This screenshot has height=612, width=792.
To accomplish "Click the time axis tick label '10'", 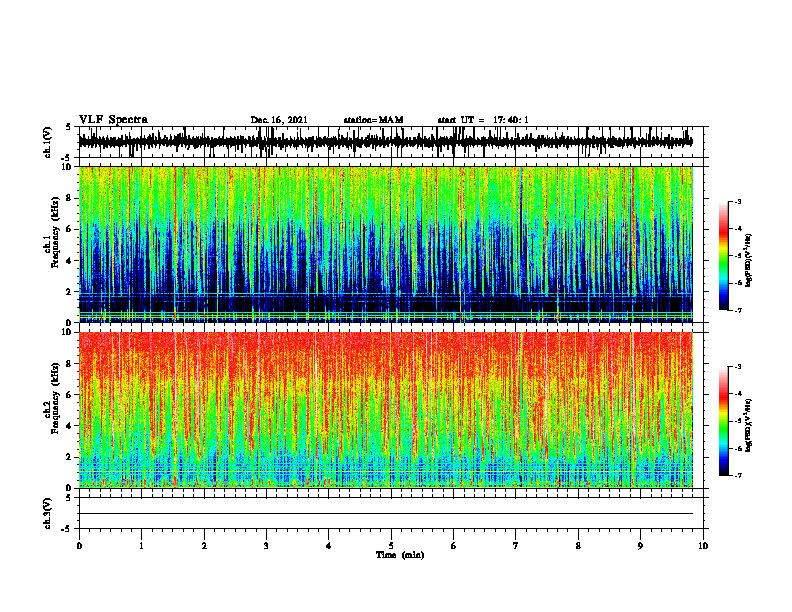I will (703, 546).
